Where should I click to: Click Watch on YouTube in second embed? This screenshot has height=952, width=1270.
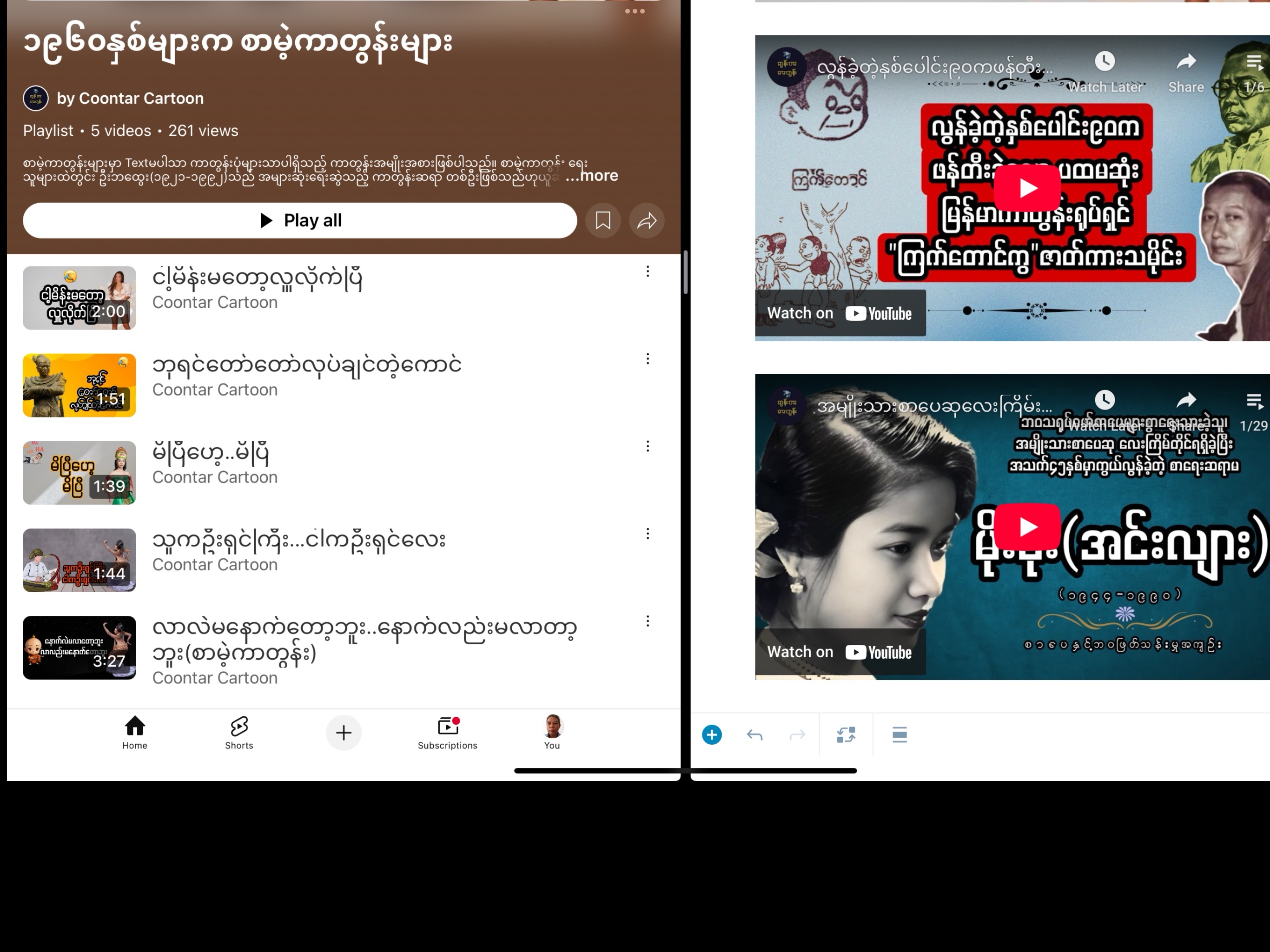click(x=840, y=652)
